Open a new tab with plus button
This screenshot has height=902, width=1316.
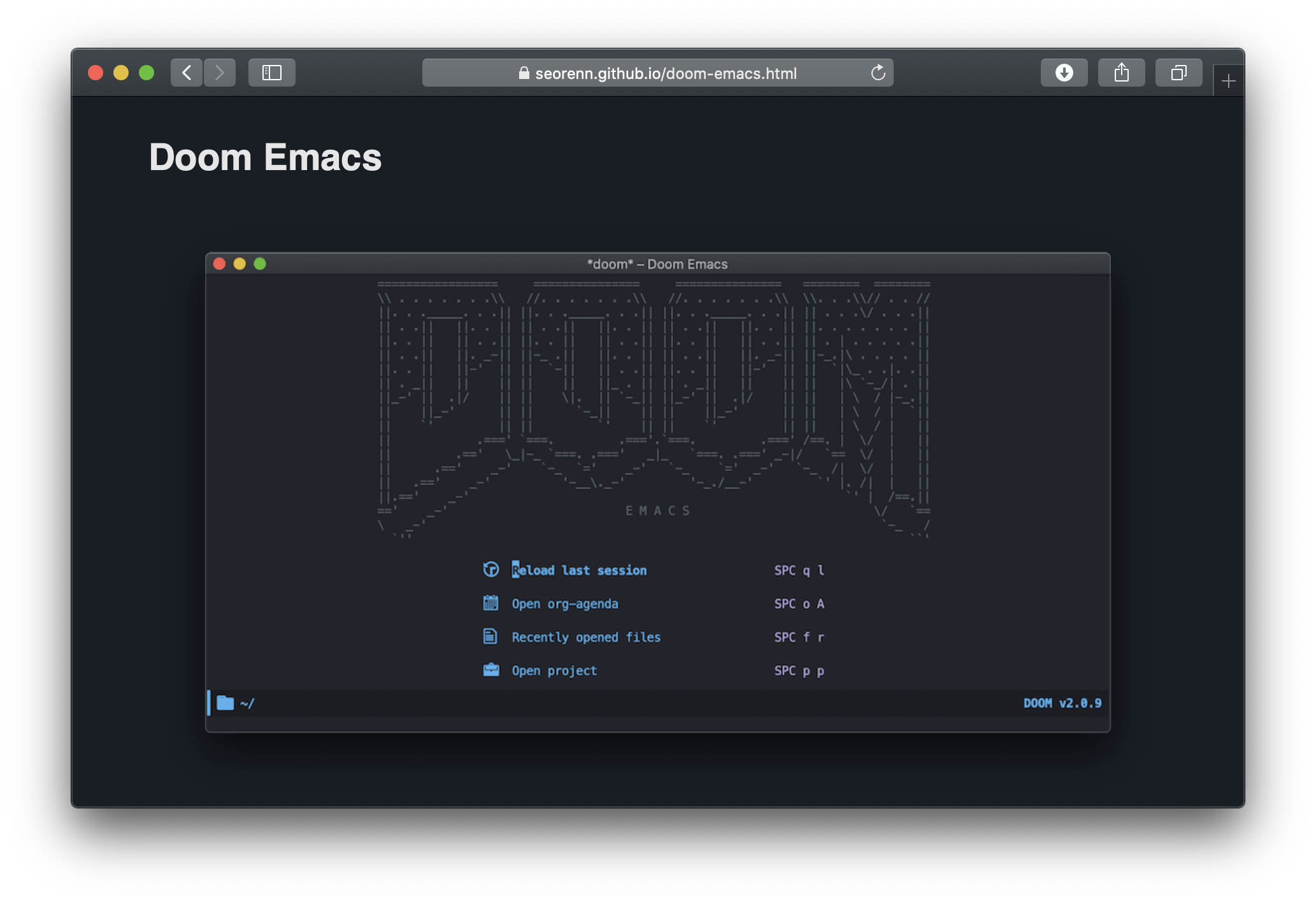1229,81
